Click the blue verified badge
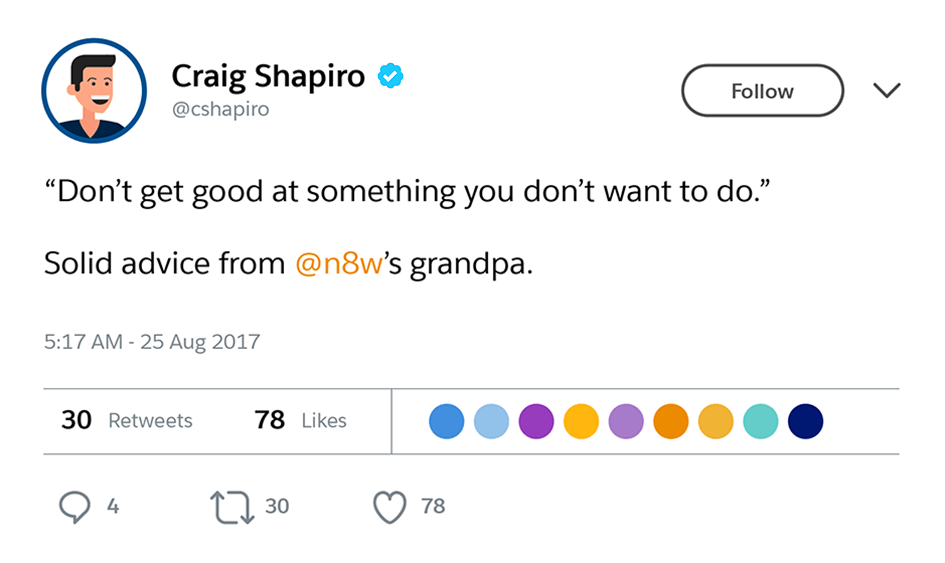This screenshot has height=563, width=945. coord(389,76)
